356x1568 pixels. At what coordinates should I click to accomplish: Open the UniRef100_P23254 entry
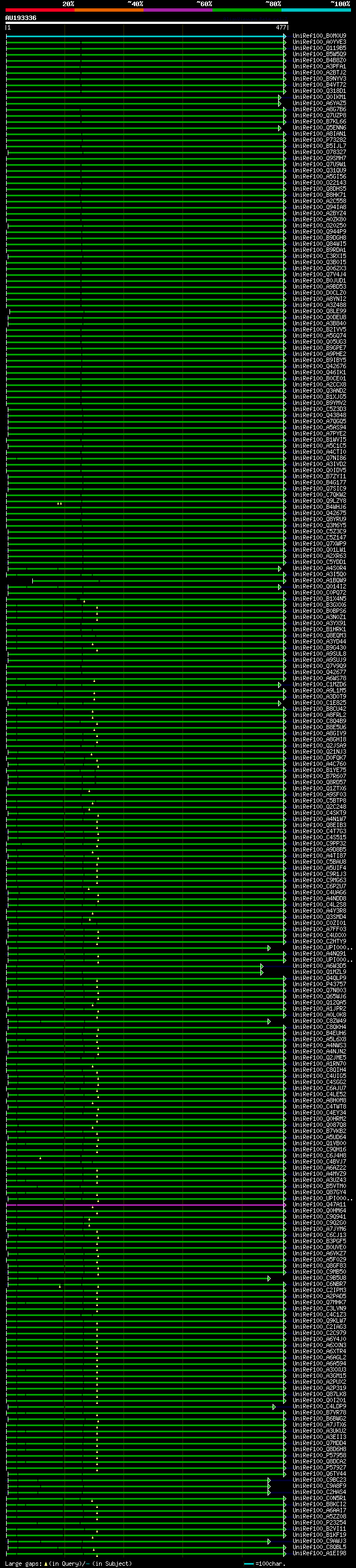[319, 1522]
